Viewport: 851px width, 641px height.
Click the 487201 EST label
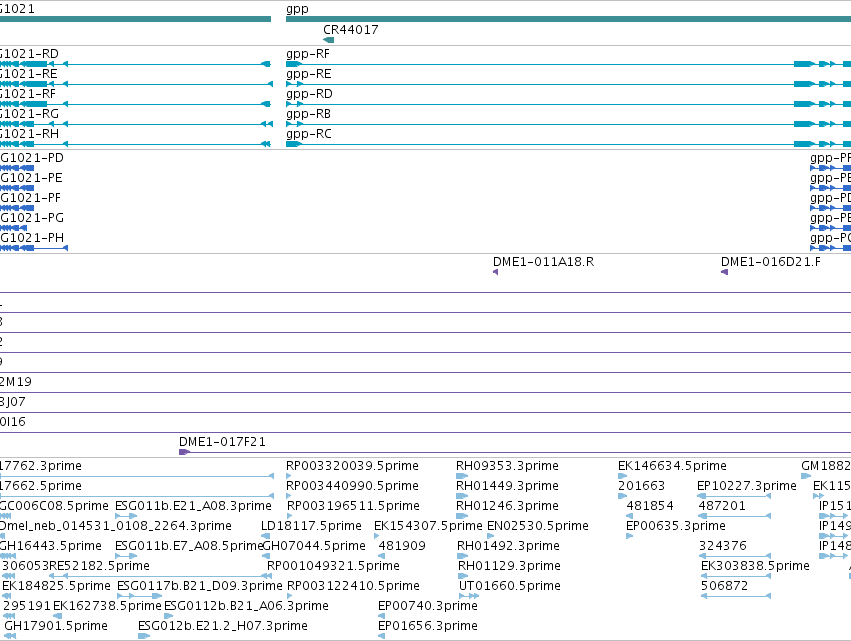click(722, 506)
